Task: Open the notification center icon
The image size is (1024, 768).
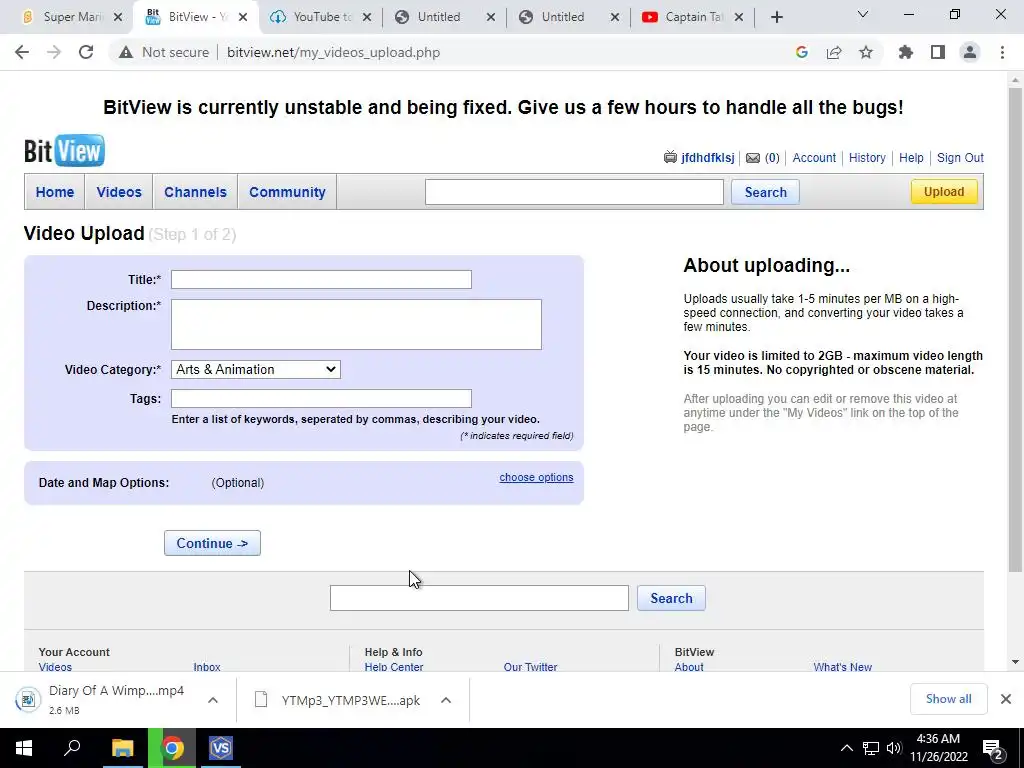Action: click(x=992, y=749)
